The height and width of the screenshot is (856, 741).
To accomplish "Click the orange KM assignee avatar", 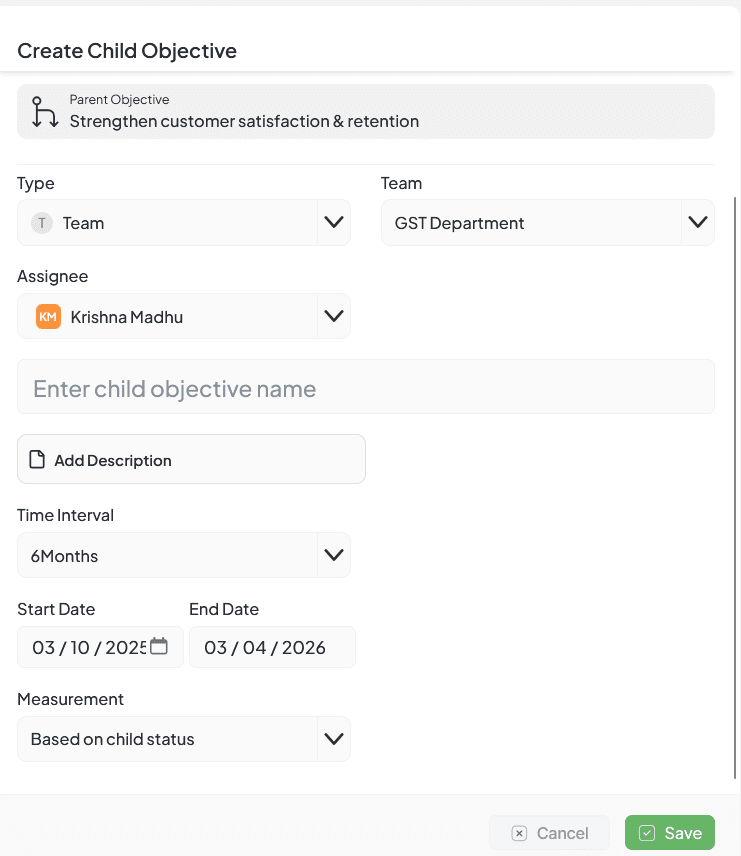I will click(48, 317).
